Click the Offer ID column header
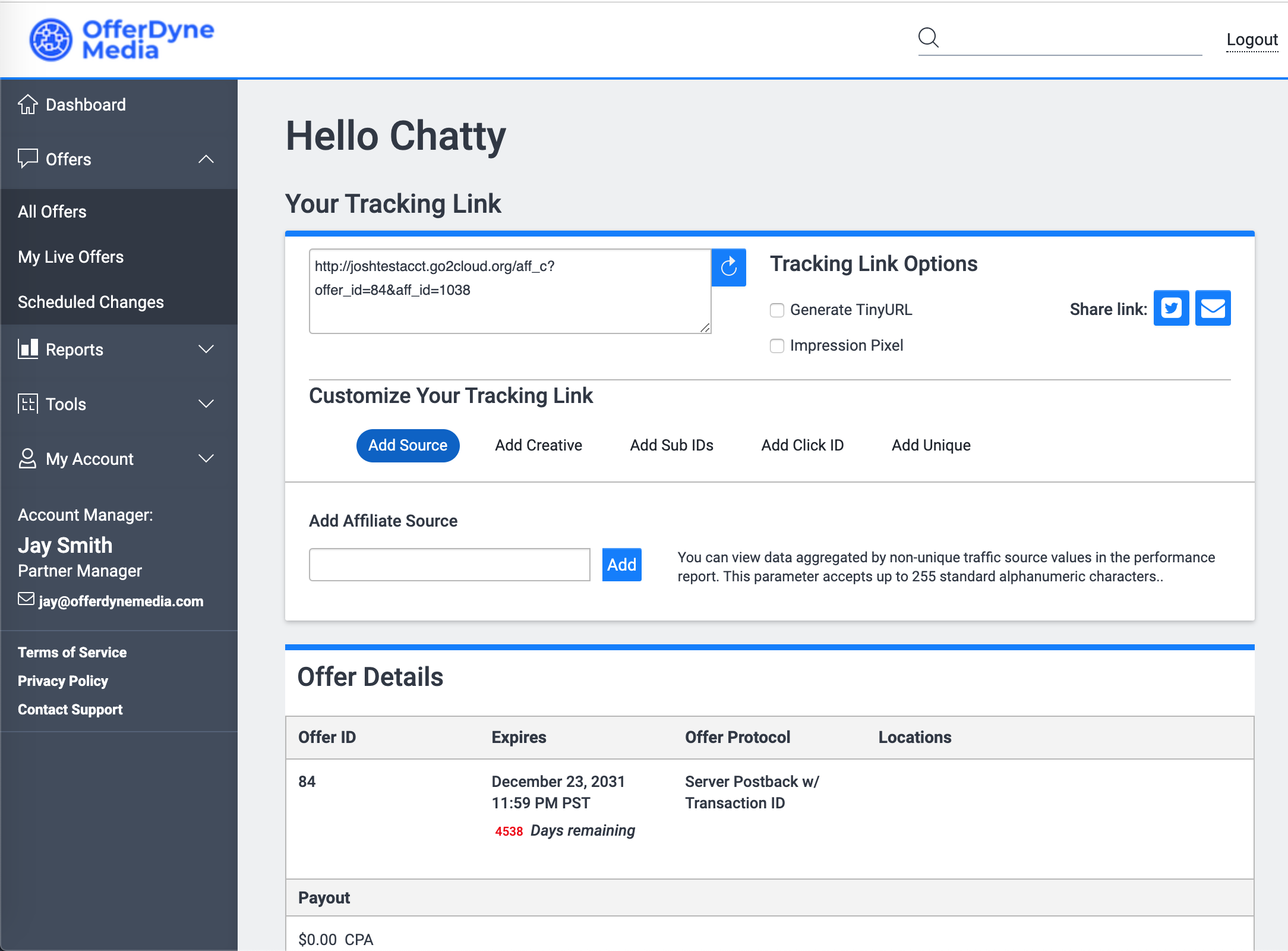Viewport: 1288px width, 951px height. coord(327,737)
